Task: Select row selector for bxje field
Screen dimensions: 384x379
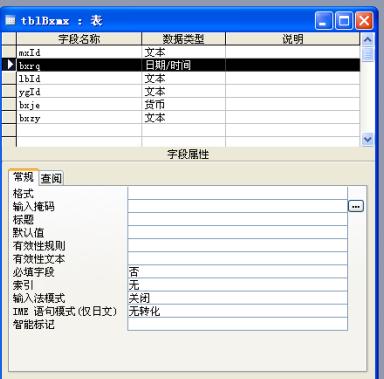Action: pyautogui.click(x=9, y=105)
